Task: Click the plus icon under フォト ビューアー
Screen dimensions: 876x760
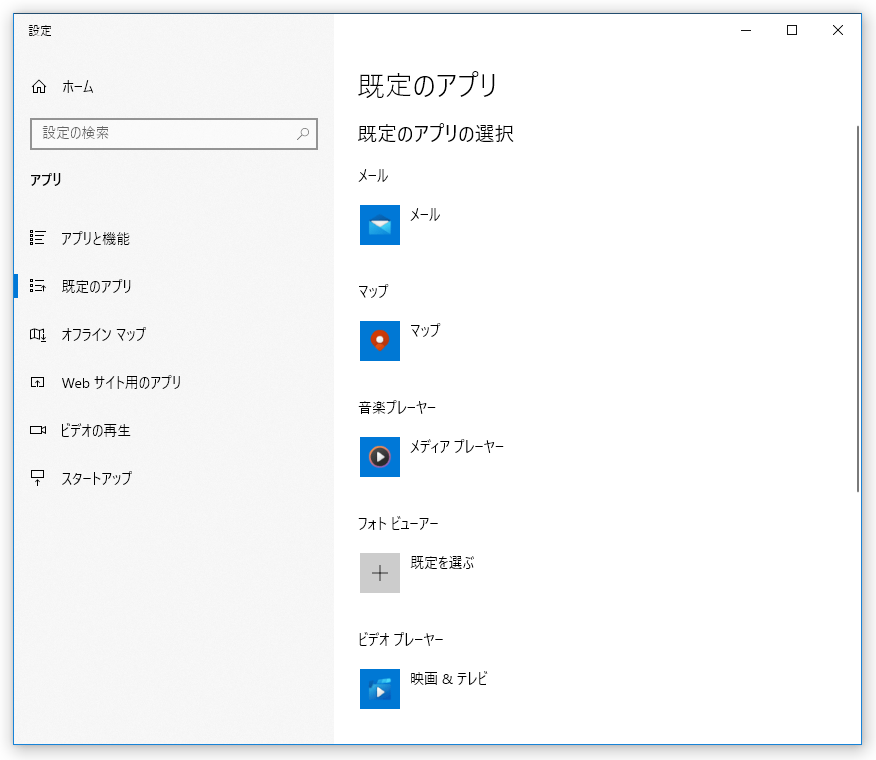Action: 380,573
